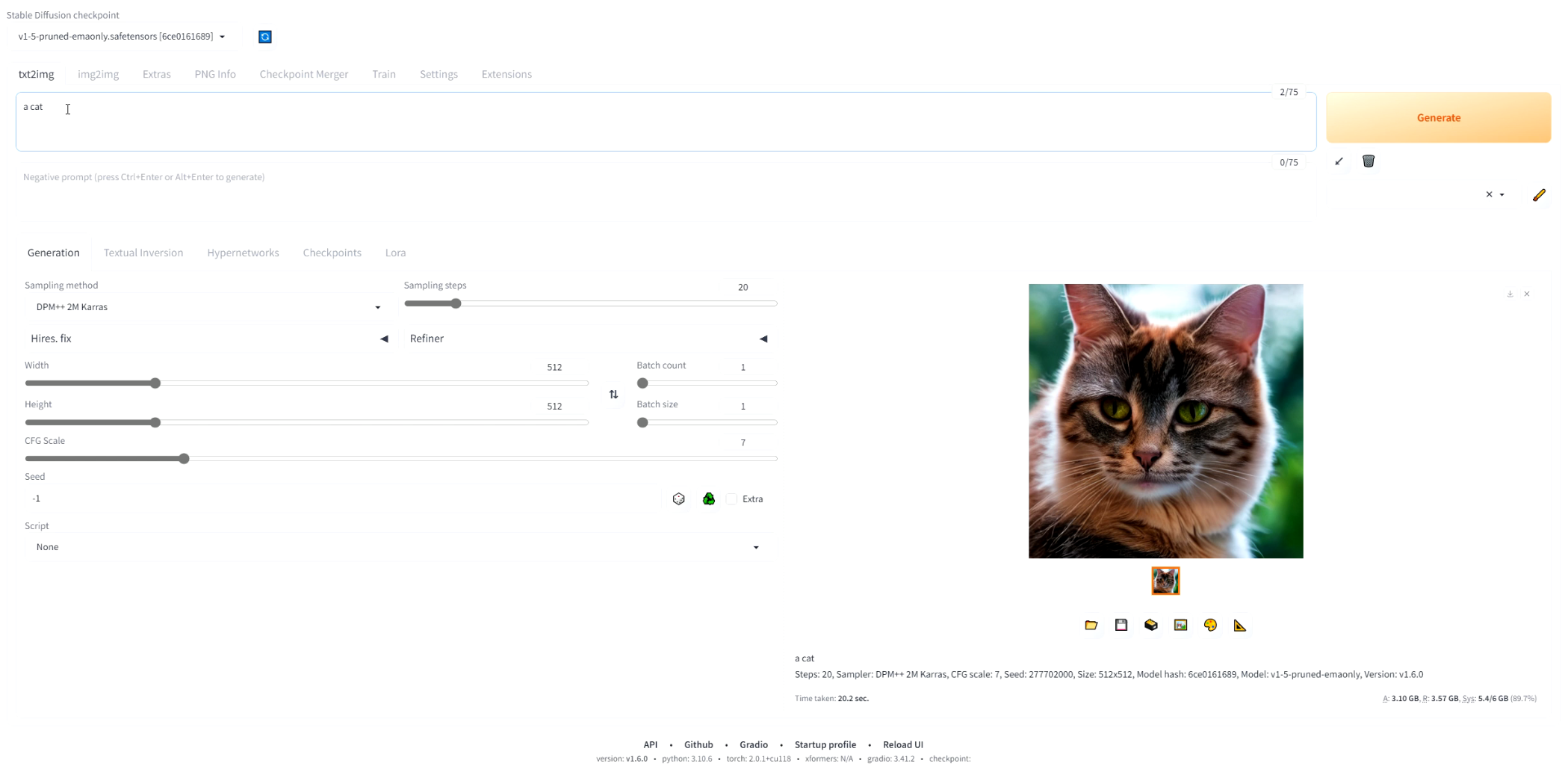Select the cat thumbnail below preview

[1165, 581]
